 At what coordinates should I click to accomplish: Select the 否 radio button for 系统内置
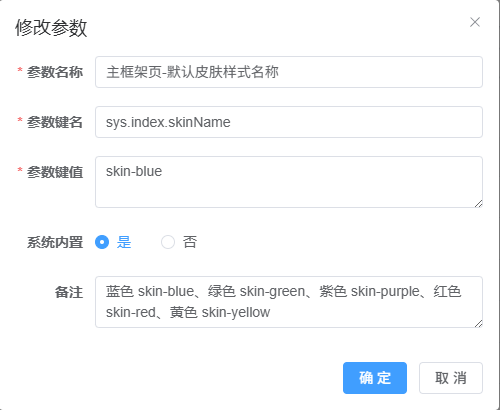(168, 242)
